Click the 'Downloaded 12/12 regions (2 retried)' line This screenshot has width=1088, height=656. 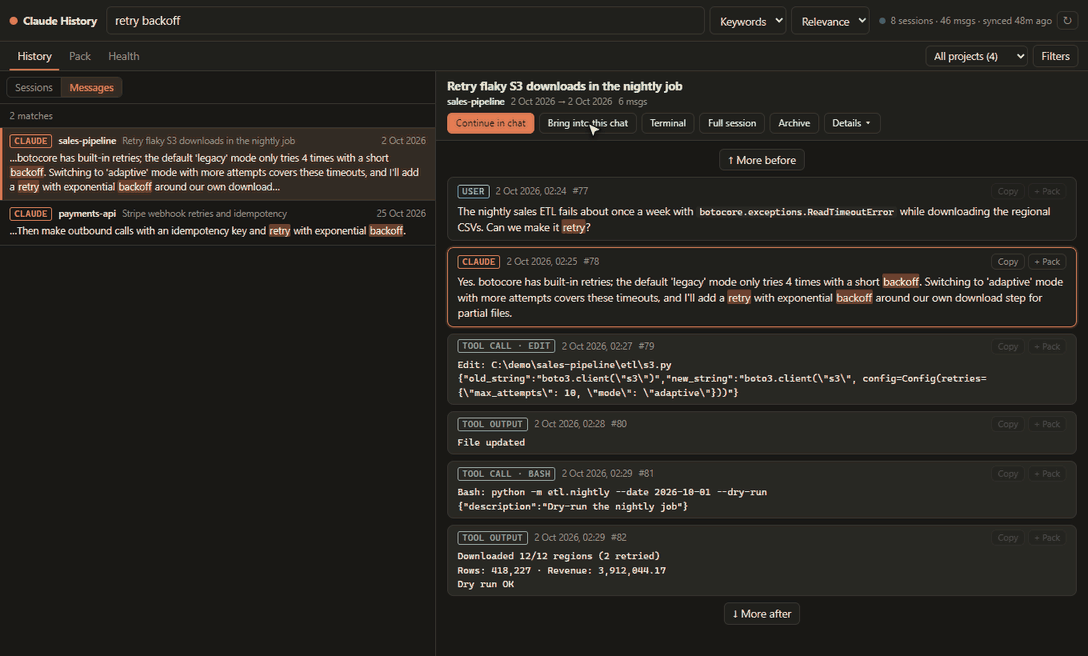point(559,556)
